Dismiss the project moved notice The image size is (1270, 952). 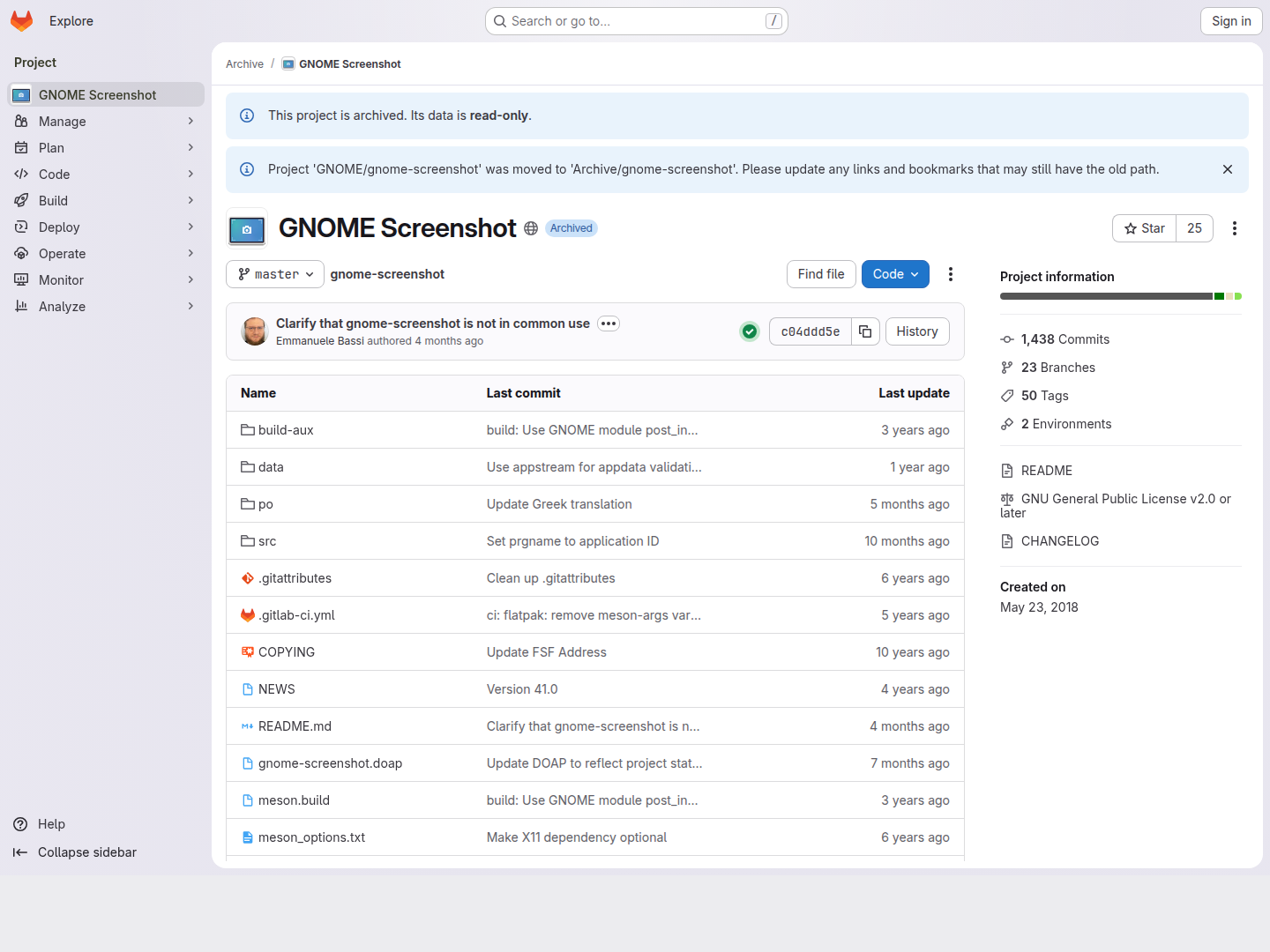click(1228, 169)
